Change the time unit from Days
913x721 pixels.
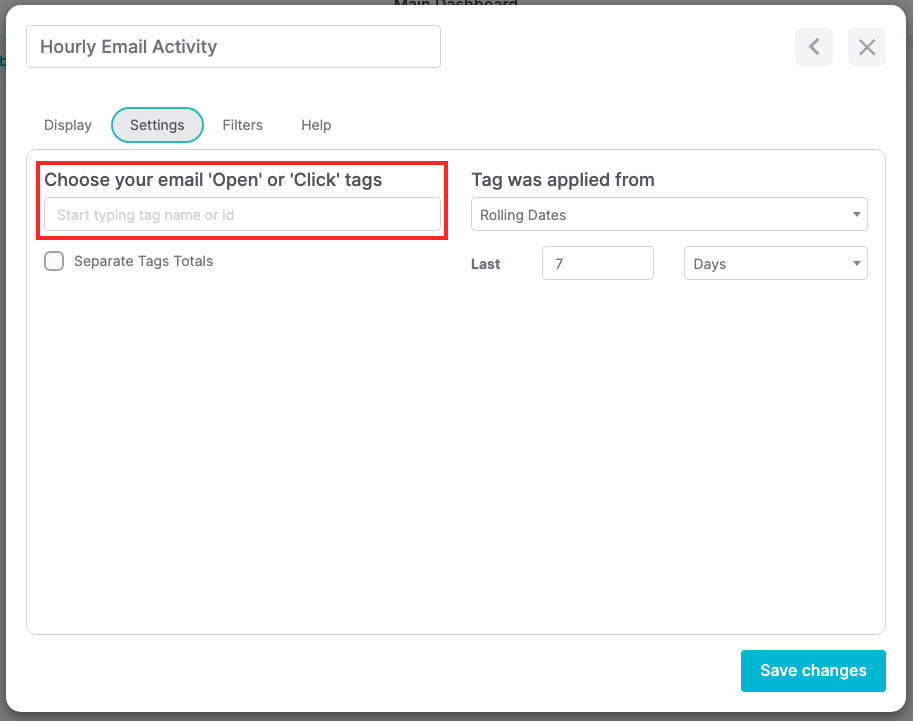tap(775, 263)
